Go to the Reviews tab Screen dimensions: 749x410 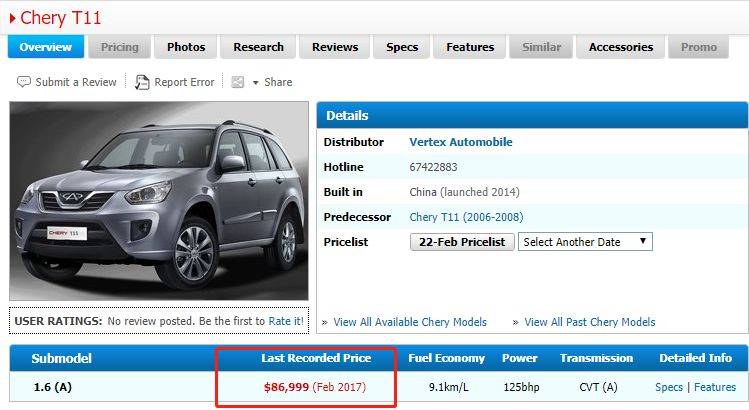[x=334, y=47]
